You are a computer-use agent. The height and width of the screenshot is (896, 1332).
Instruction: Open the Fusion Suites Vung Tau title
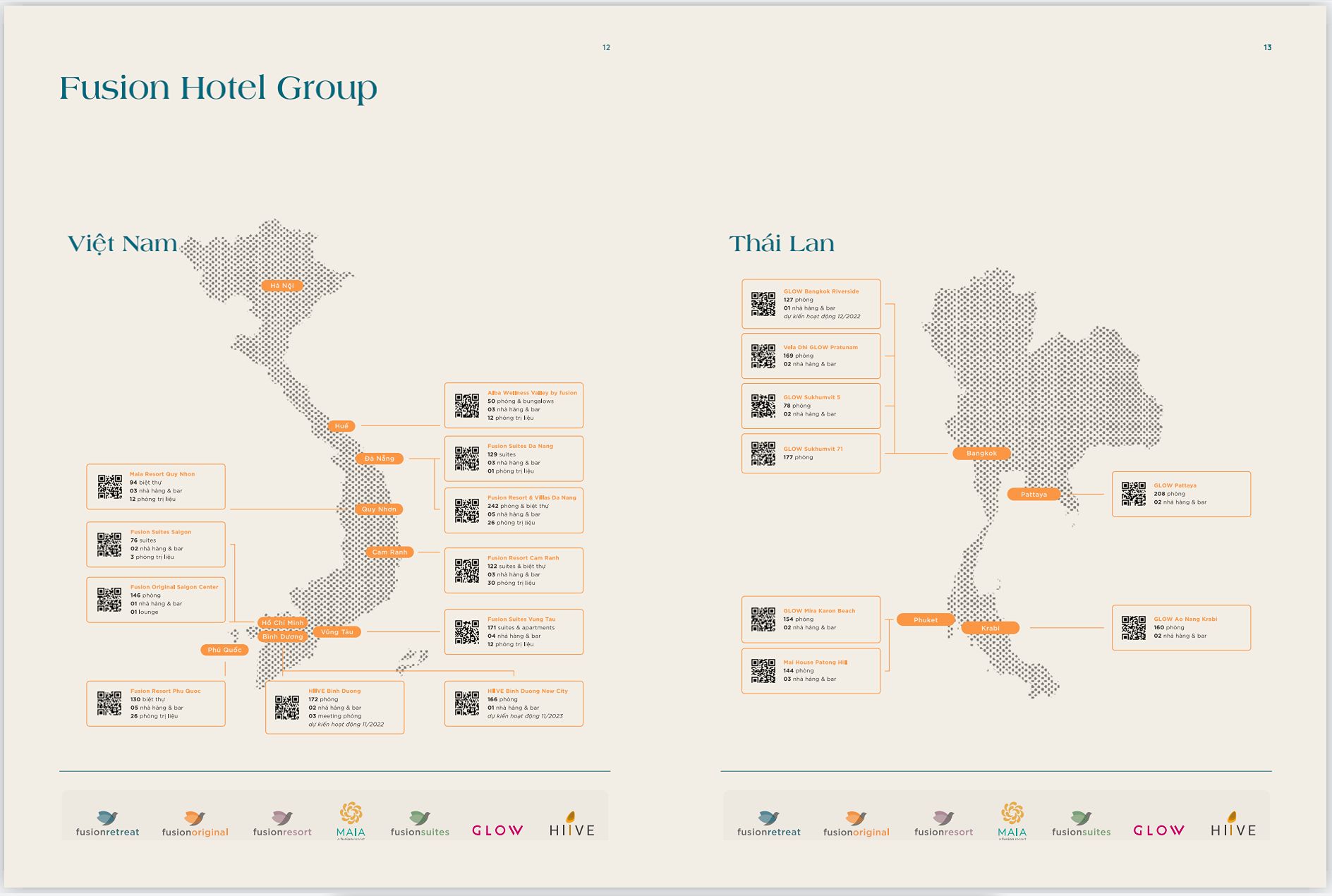point(521,619)
